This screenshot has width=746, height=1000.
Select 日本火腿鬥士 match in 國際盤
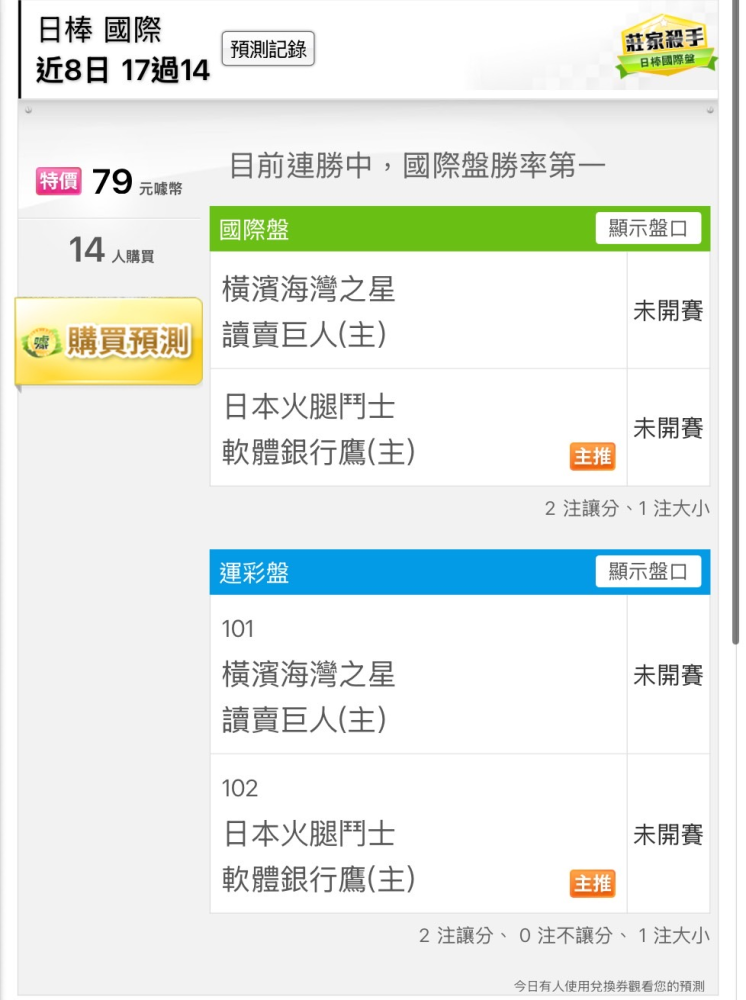418,427
